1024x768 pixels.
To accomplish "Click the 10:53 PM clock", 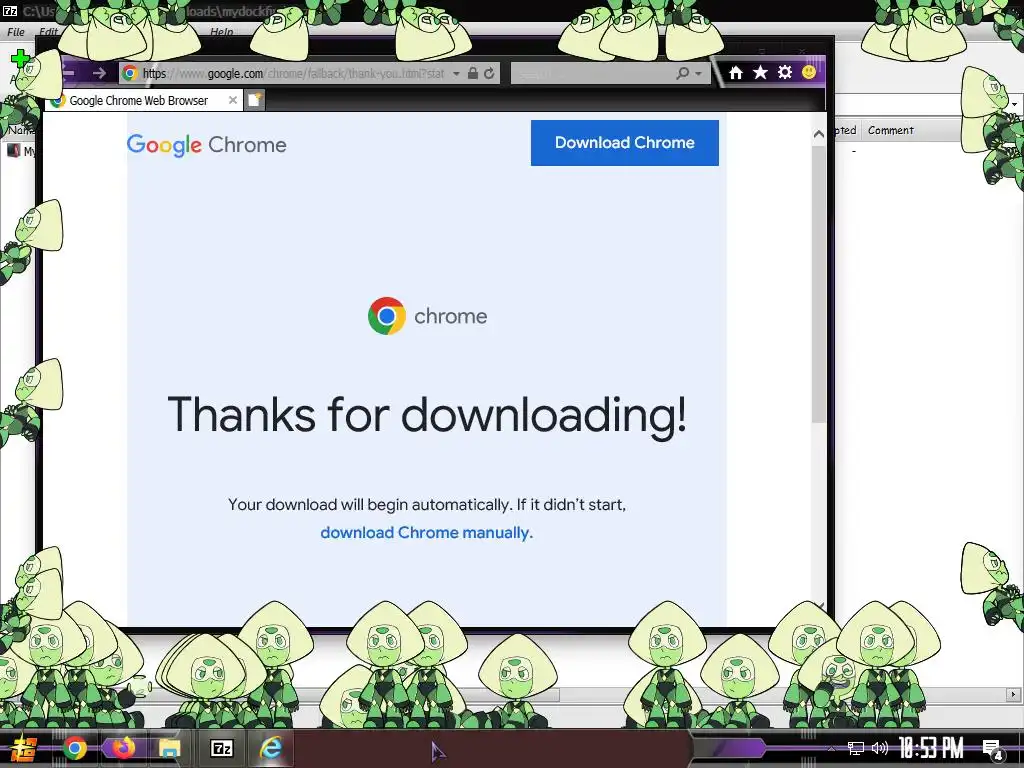I will click(931, 748).
